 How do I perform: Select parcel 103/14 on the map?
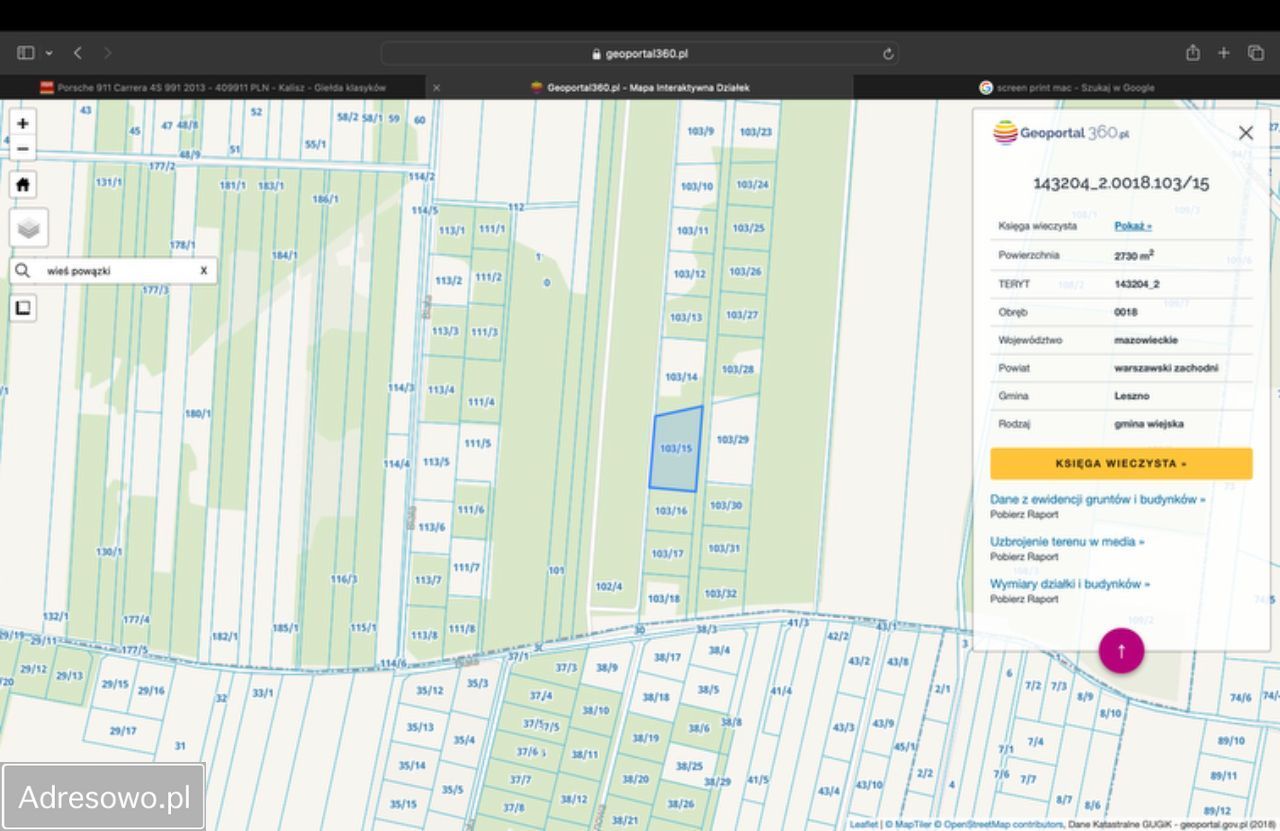(681, 377)
